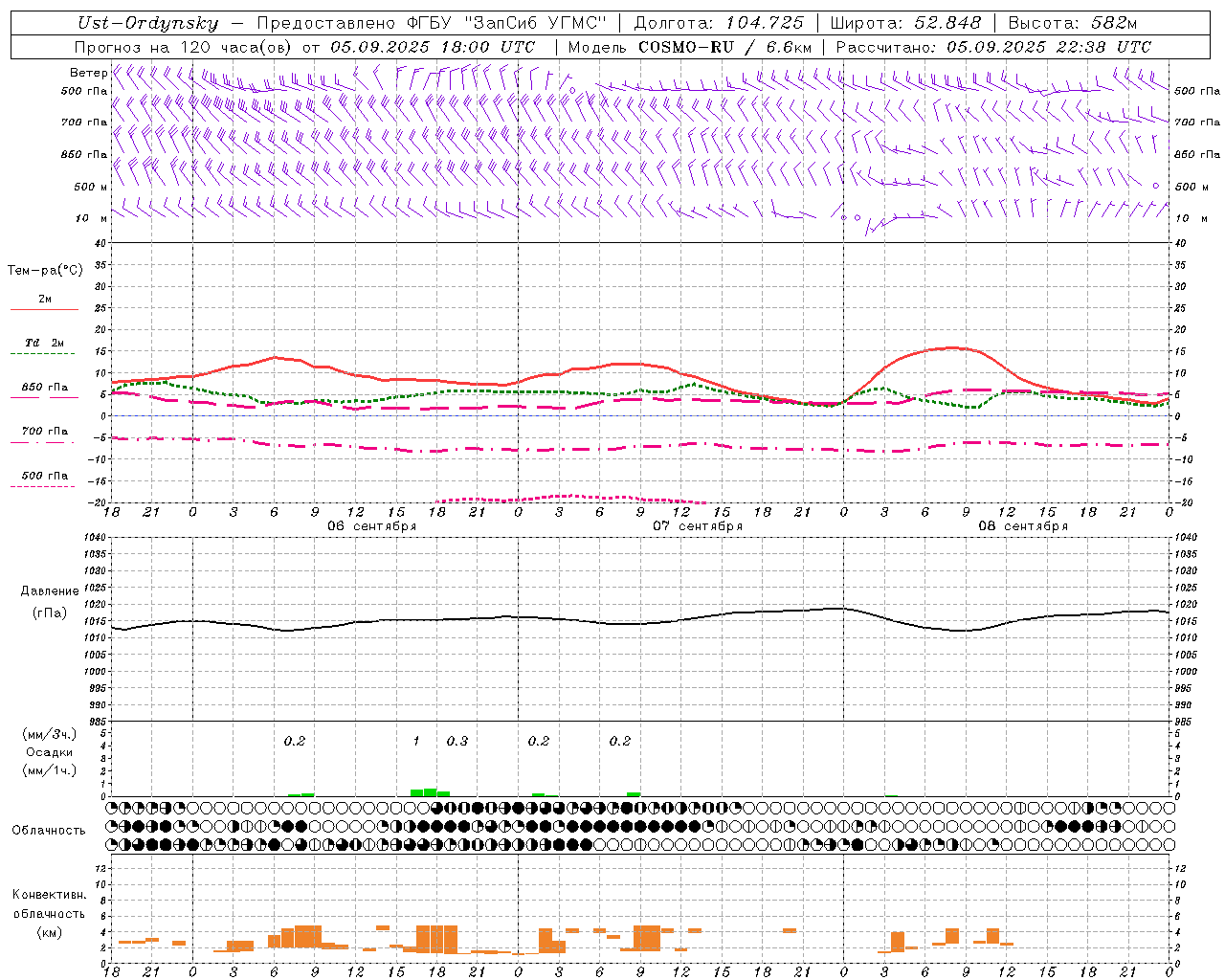
Task: Click the dotted 500 гПа temperature legend line
Action: click(42, 486)
